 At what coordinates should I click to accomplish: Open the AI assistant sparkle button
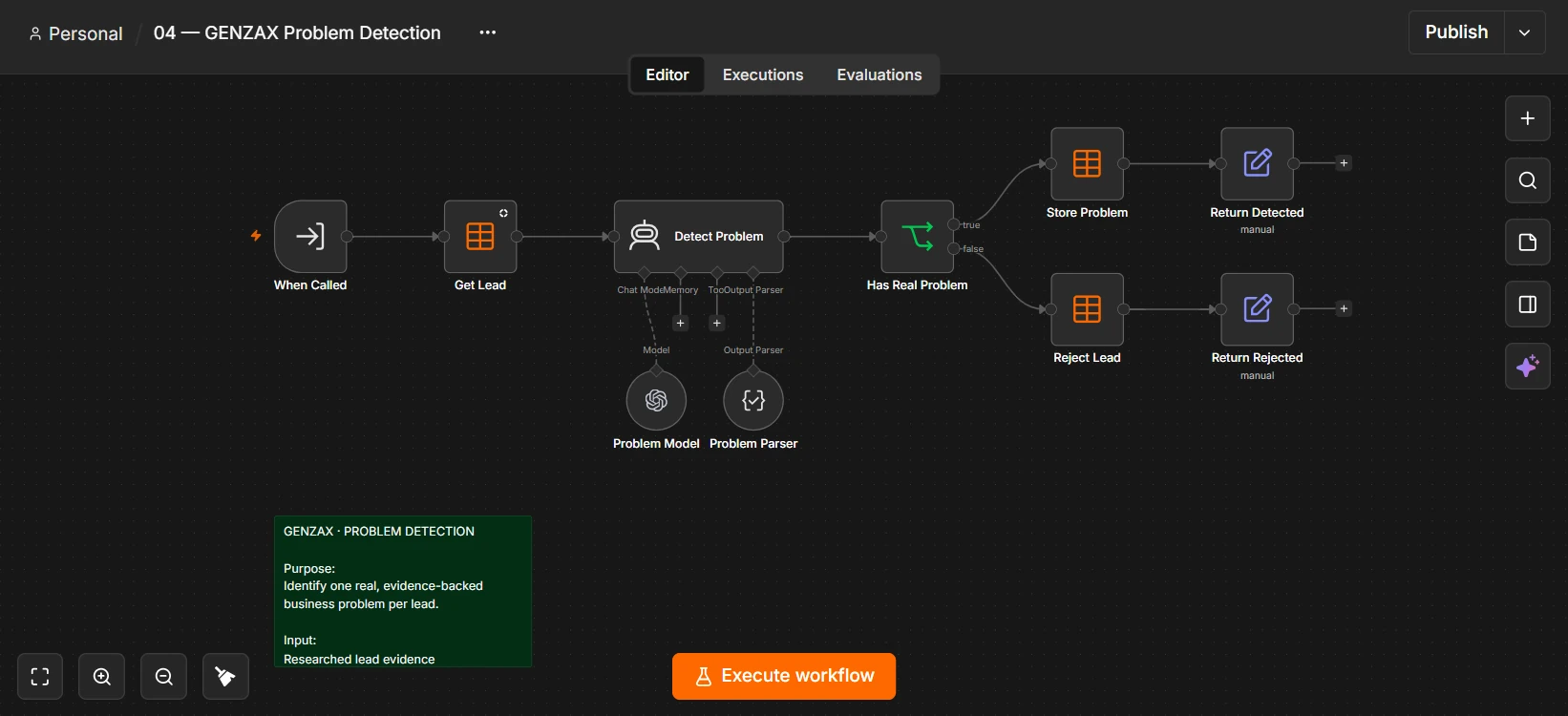[1528, 367]
